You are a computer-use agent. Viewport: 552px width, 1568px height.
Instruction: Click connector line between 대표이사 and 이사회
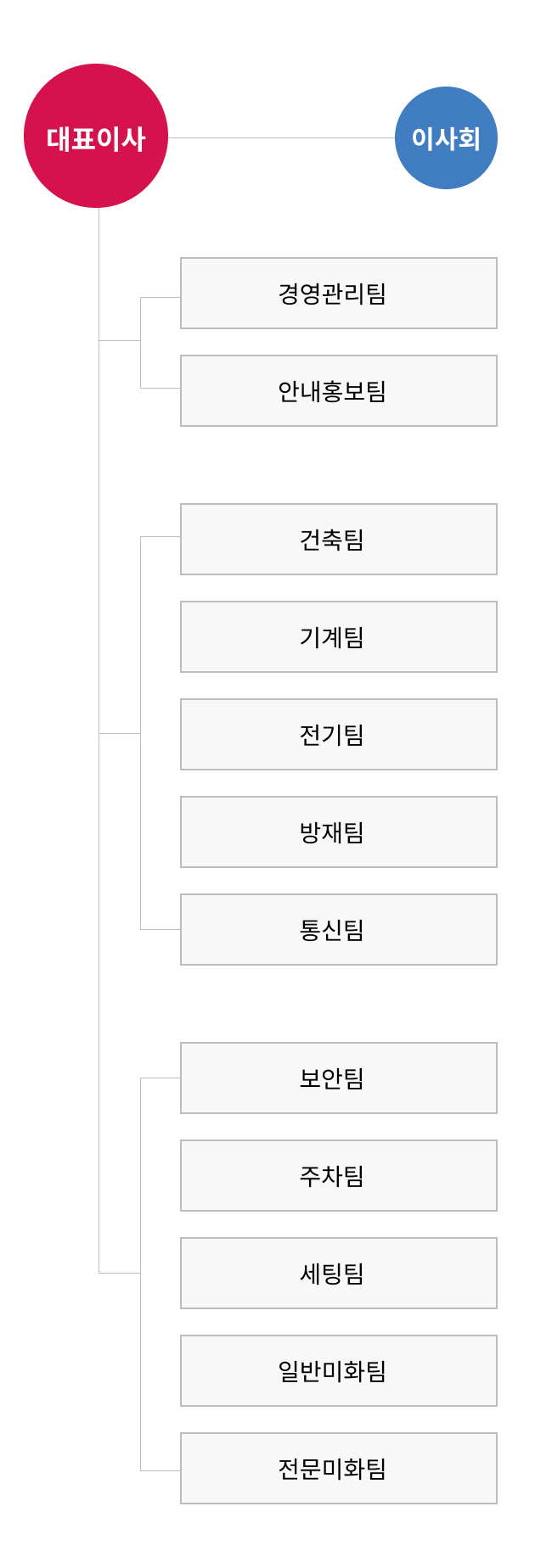click(x=281, y=137)
